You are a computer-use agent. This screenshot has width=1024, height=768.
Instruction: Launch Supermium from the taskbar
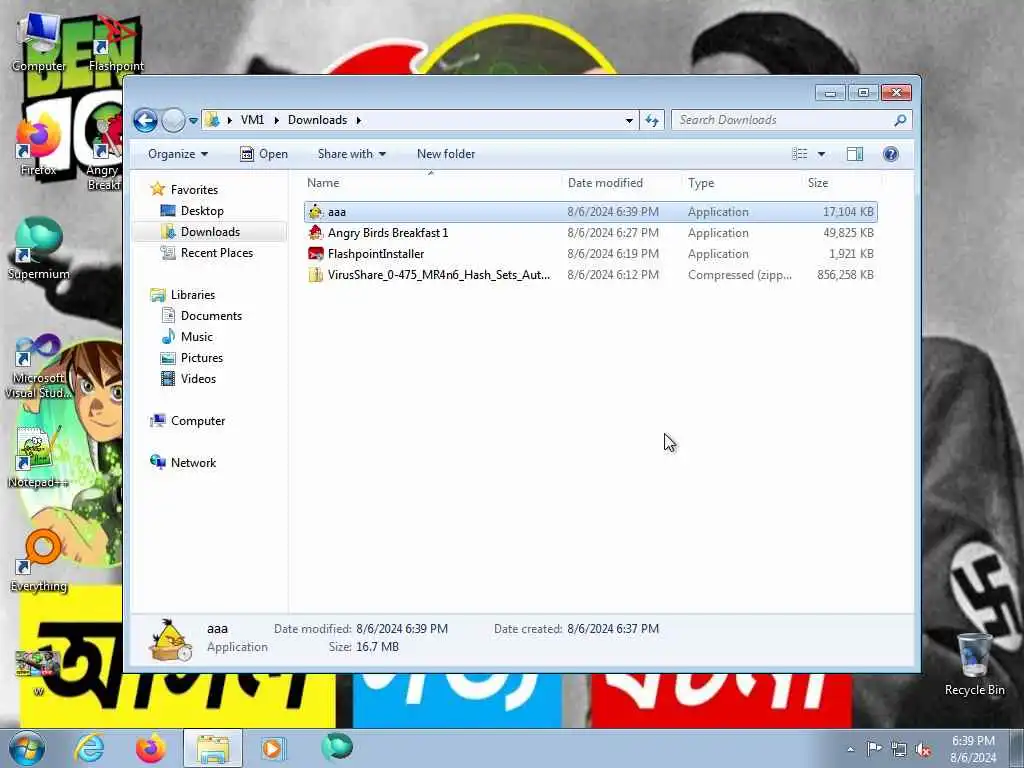[337, 747]
